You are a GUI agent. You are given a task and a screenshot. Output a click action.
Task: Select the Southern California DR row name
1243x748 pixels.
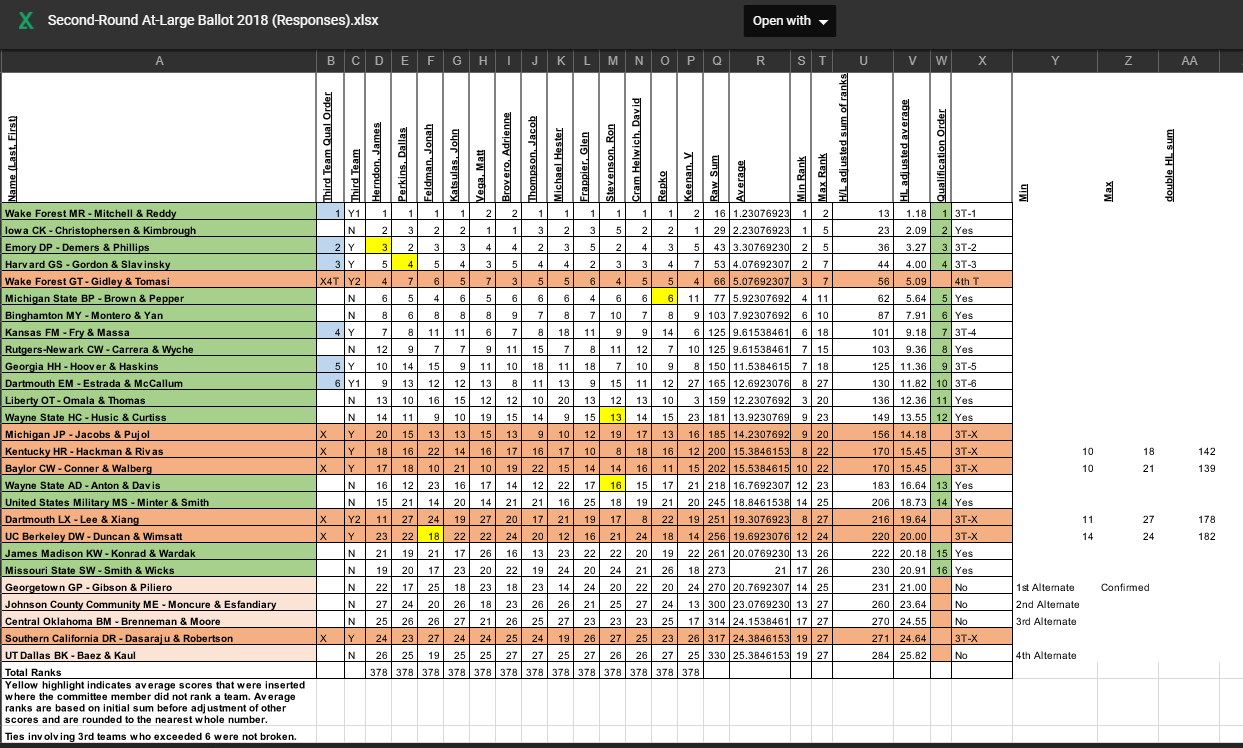[x=159, y=638]
